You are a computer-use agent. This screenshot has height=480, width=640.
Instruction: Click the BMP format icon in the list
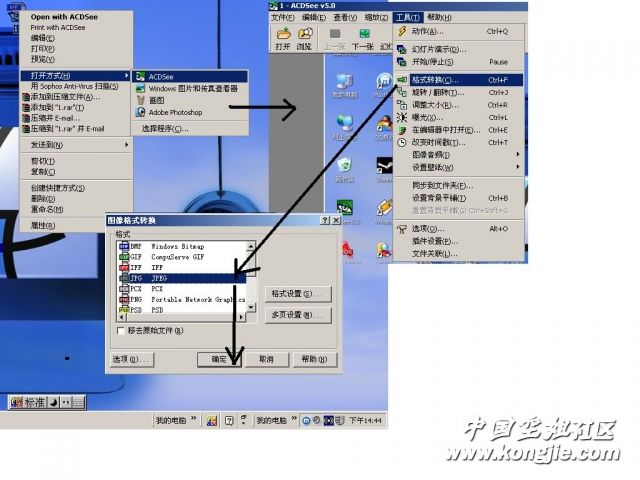click(124, 246)
